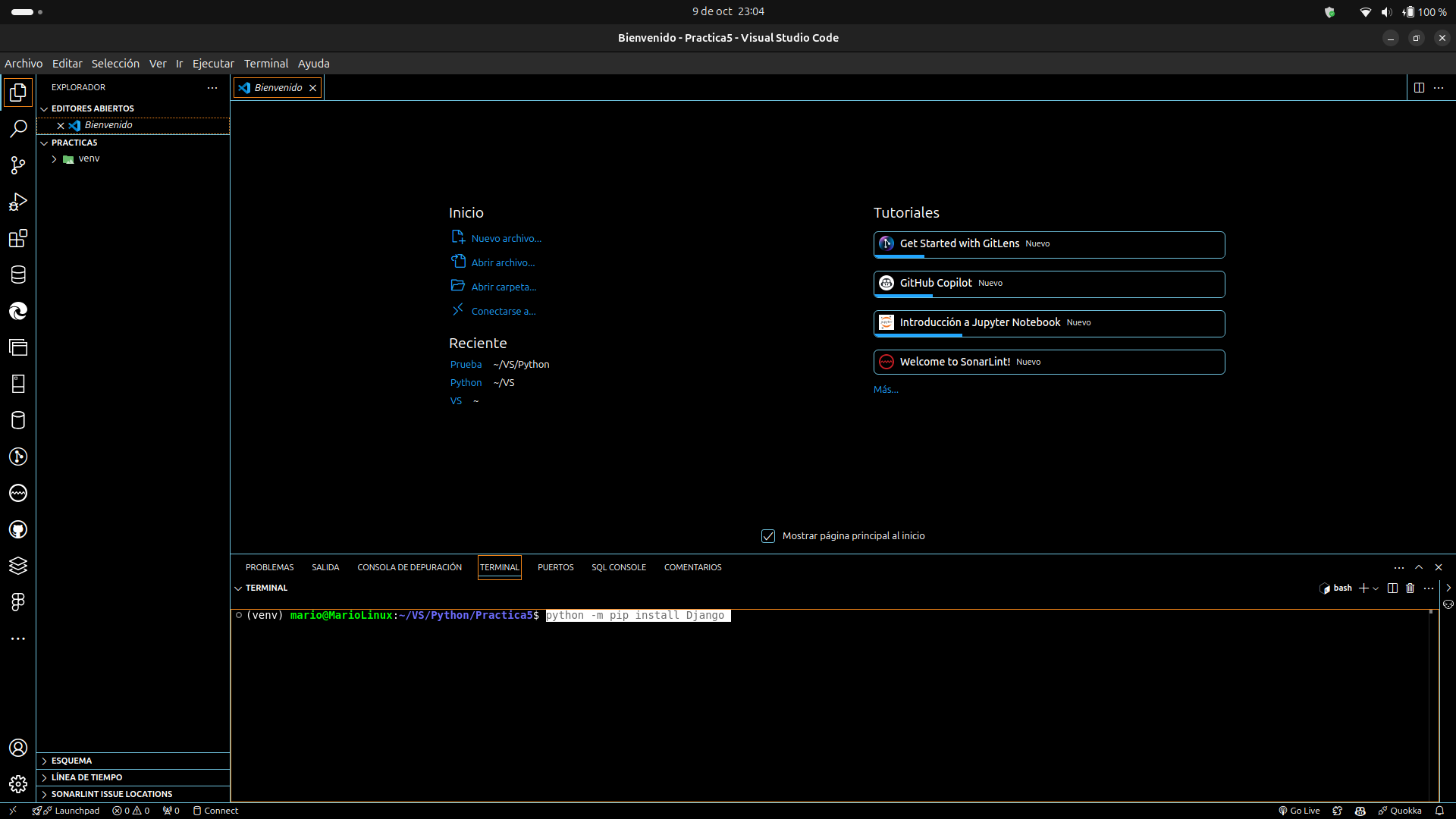Open the Run and Debug view

pyautogui.click(x=18, y=202)
